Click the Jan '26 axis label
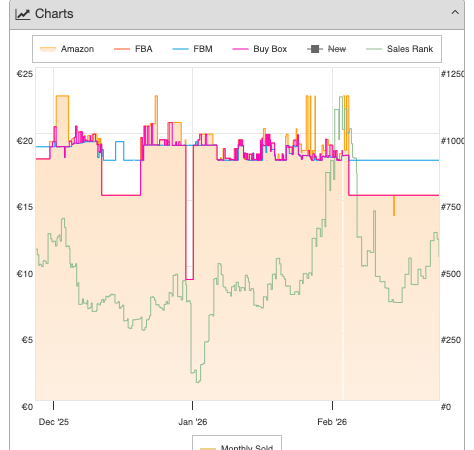The width and height of the screenshot is (474, 450). point(193,422)
